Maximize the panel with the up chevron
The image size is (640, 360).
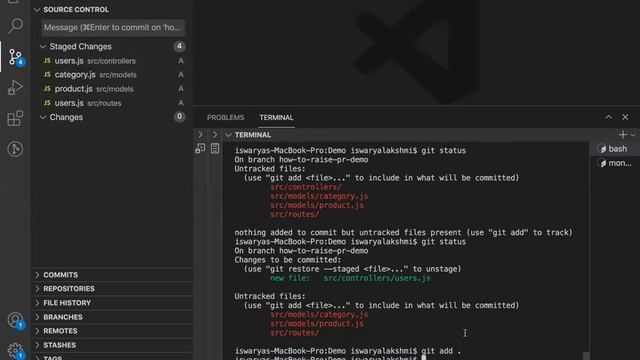(609, 117)
